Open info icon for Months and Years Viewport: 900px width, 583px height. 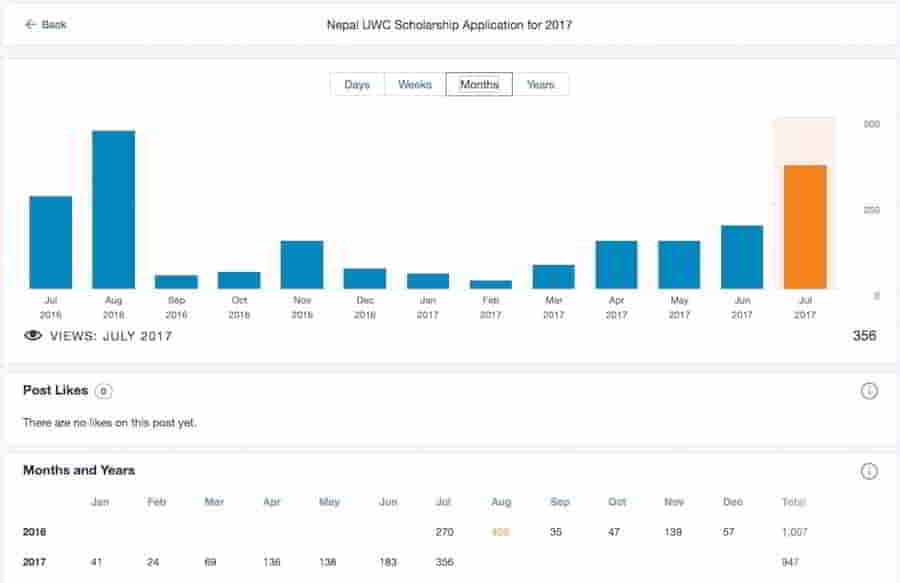click(869, 471)
